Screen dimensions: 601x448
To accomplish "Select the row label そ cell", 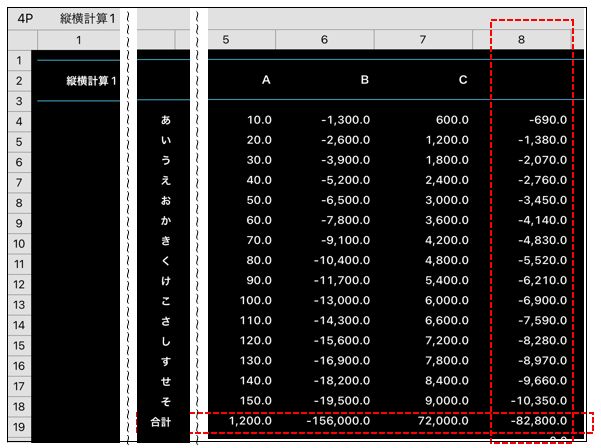I will click(165, 402).
